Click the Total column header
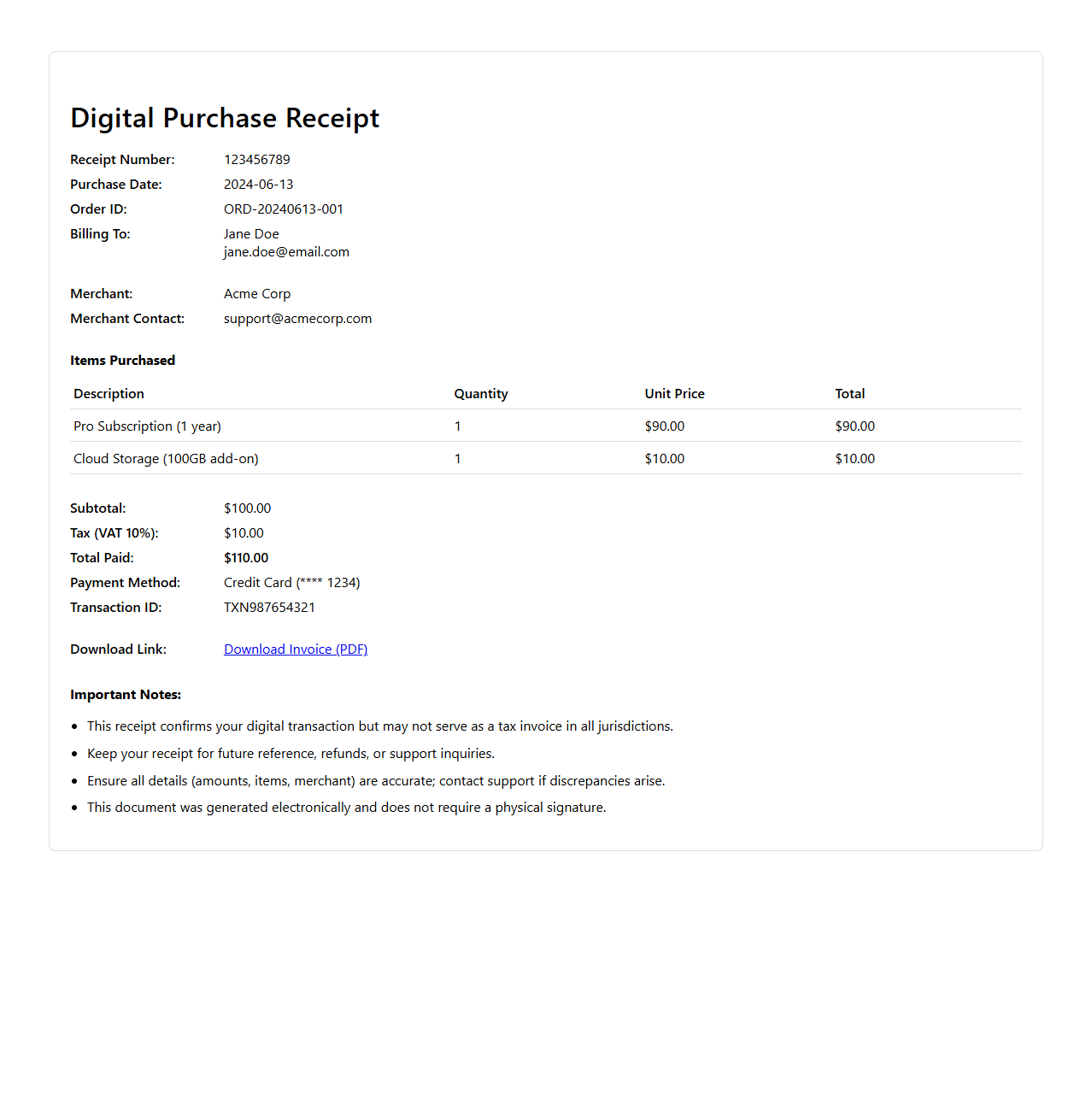This screenshot has width=1092, height=1111. 849,394
